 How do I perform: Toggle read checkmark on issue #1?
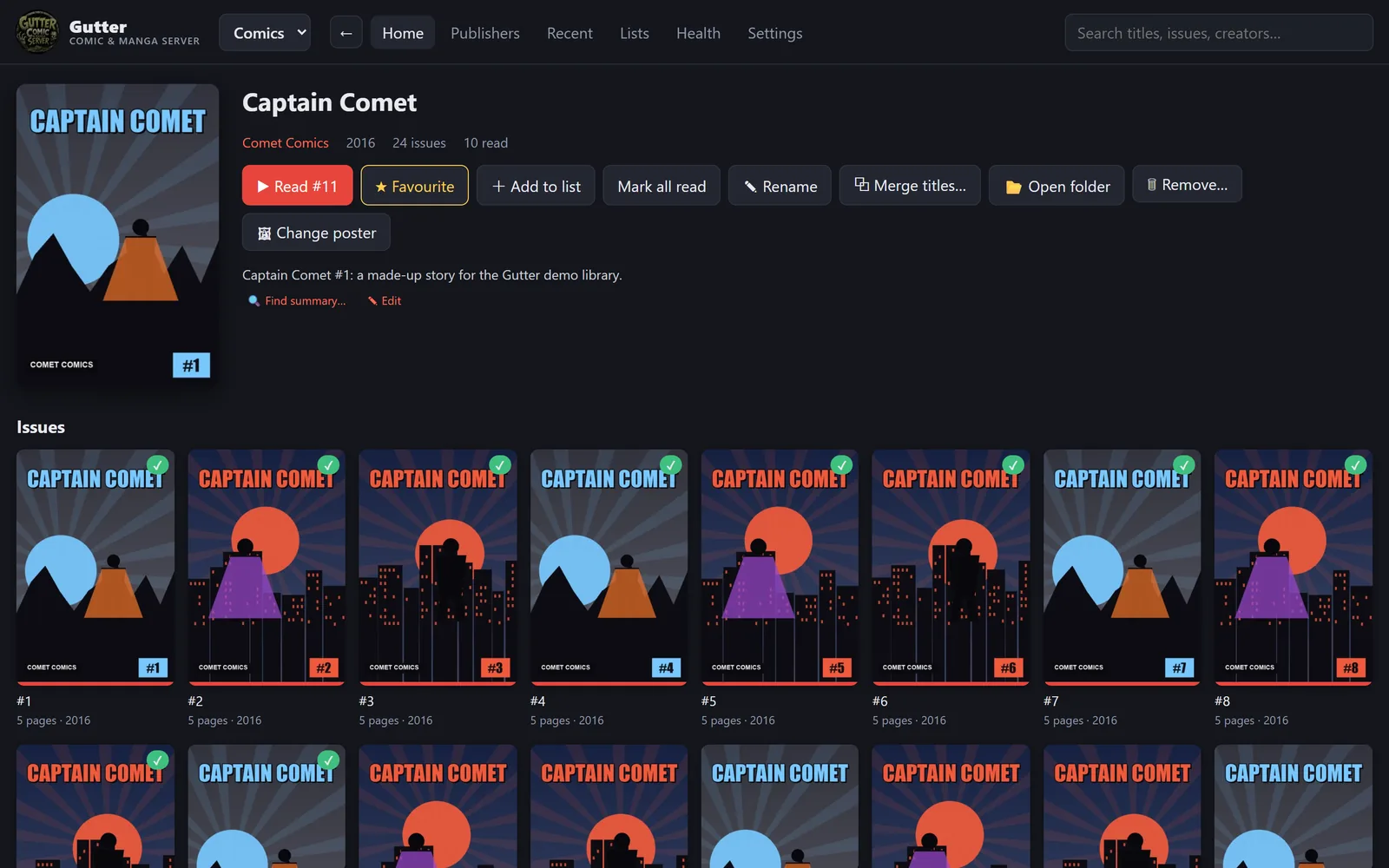(157, 464)
